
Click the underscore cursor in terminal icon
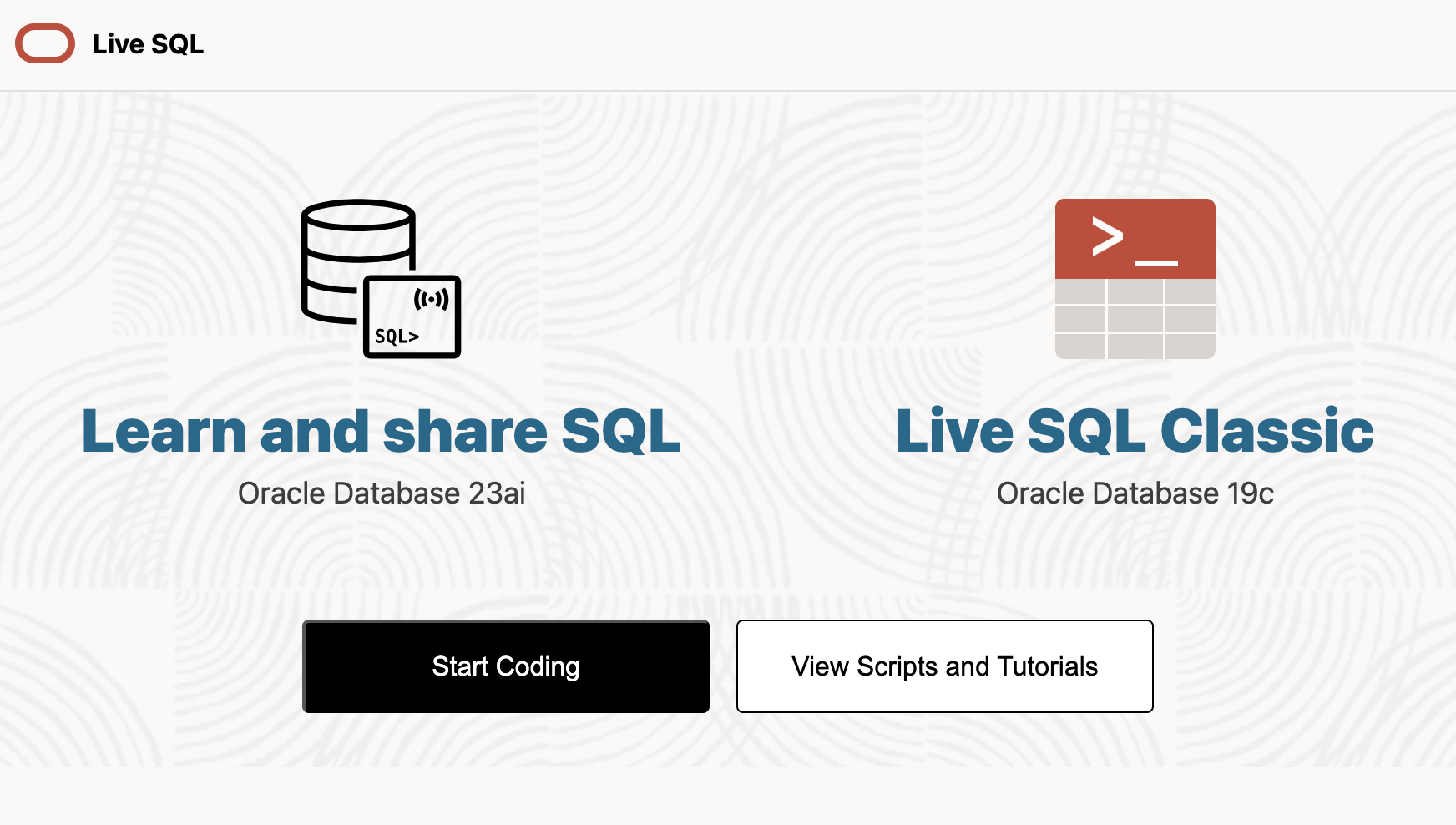click(x=1156, y=263)
